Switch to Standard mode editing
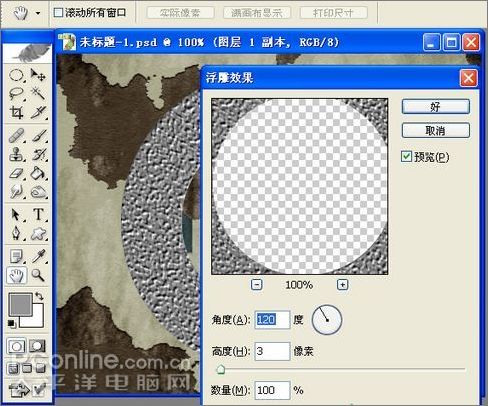The image size is (488, 406). pos(16,347)
